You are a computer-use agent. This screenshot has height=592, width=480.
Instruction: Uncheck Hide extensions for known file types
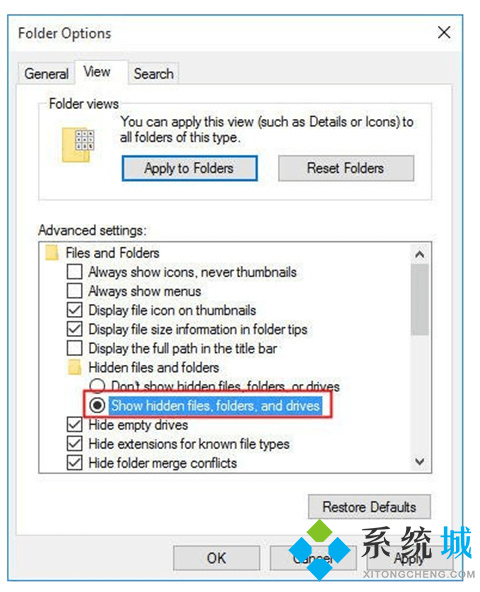click(74, 444)
